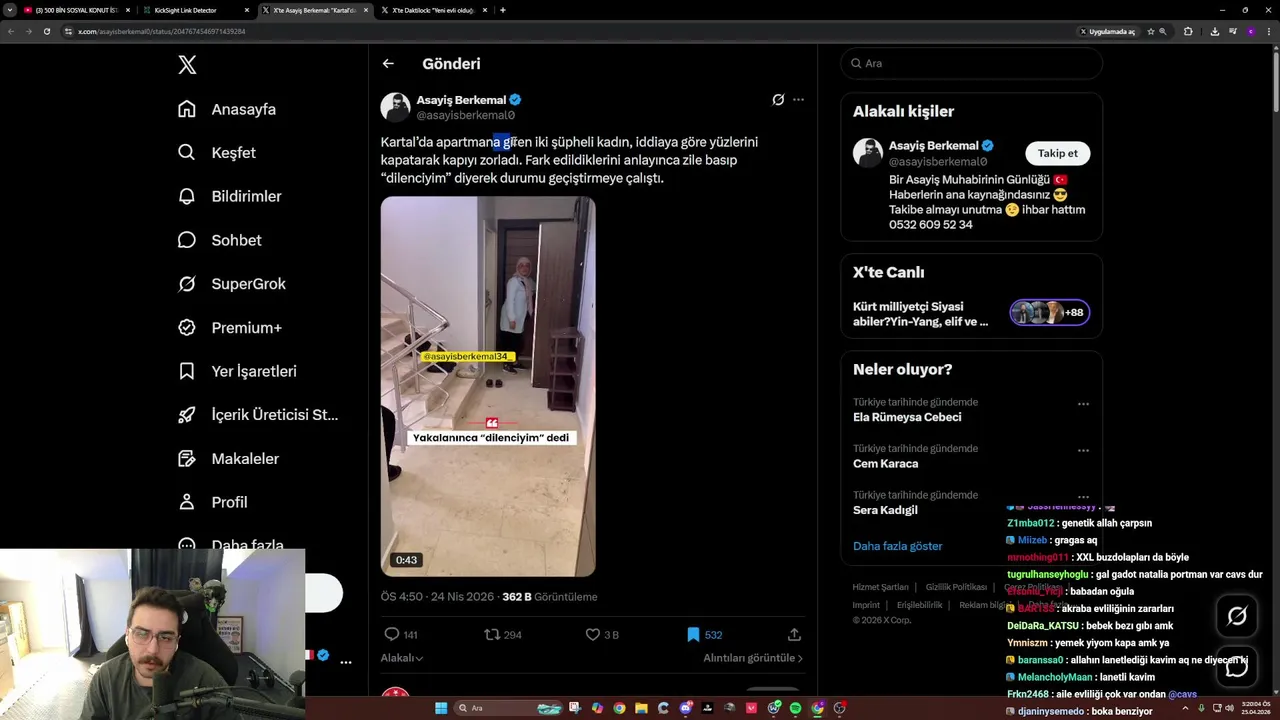
Task: Open more options for Cem Karaca trend
Action: (x=1083, y=450)
